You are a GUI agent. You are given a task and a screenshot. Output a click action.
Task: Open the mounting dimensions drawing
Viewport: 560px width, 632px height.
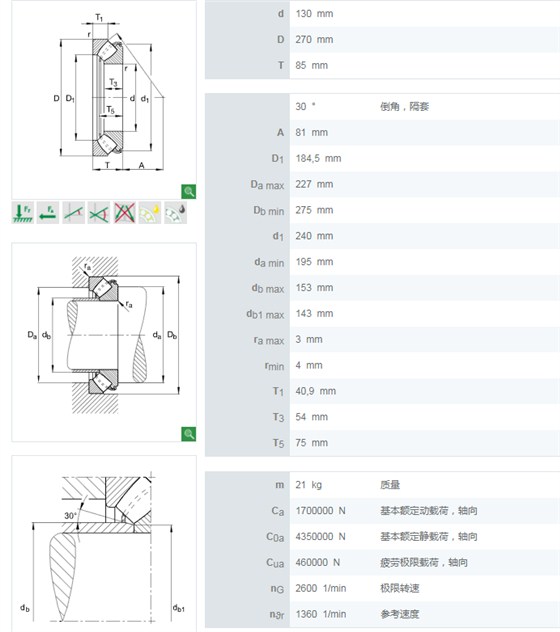(104, 342)
